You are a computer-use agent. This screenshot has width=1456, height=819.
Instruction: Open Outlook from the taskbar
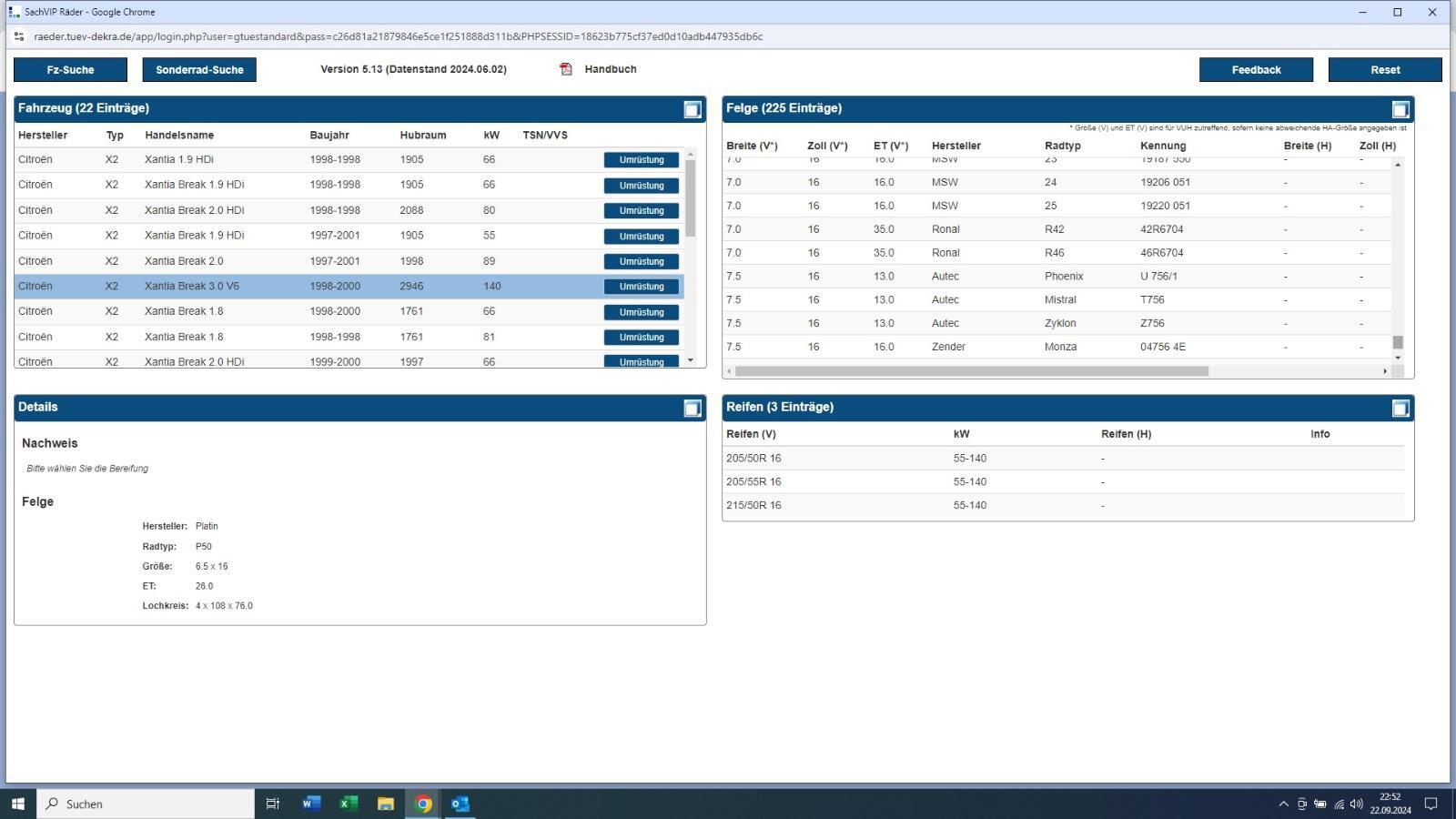pyautogui.click(x=460, y=804)
